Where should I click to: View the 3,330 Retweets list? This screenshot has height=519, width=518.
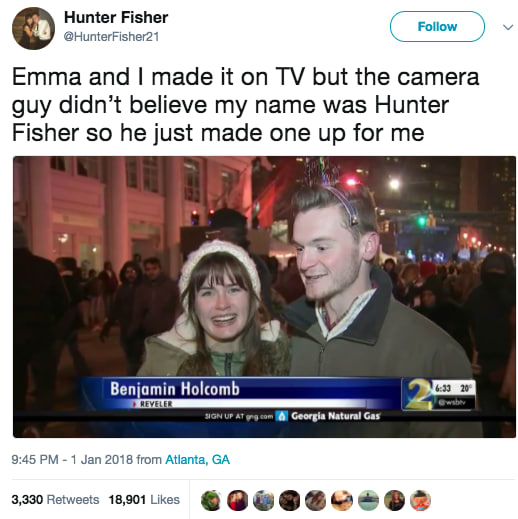coord(55,499)
